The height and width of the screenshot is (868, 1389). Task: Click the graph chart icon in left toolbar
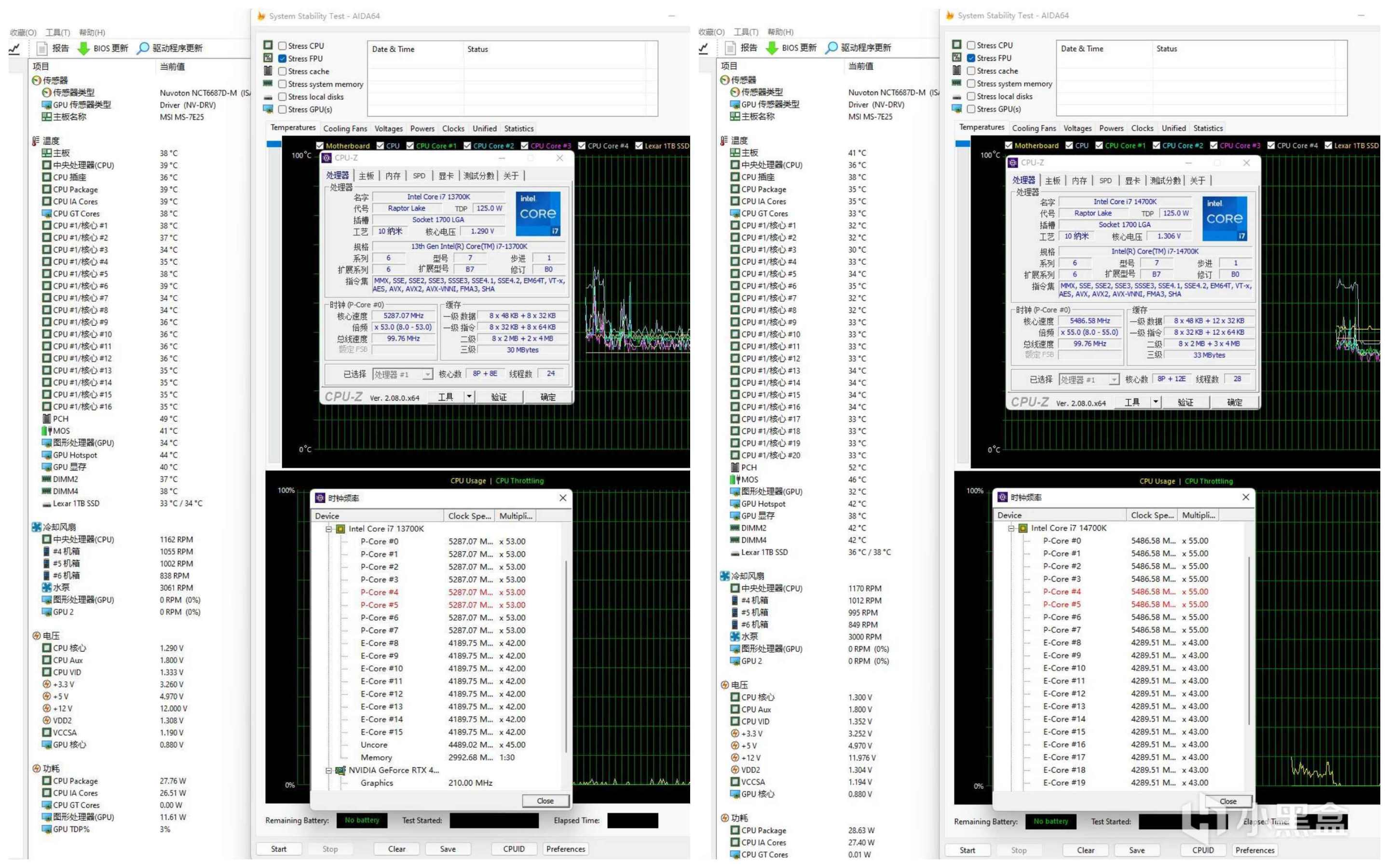[14, 48]
